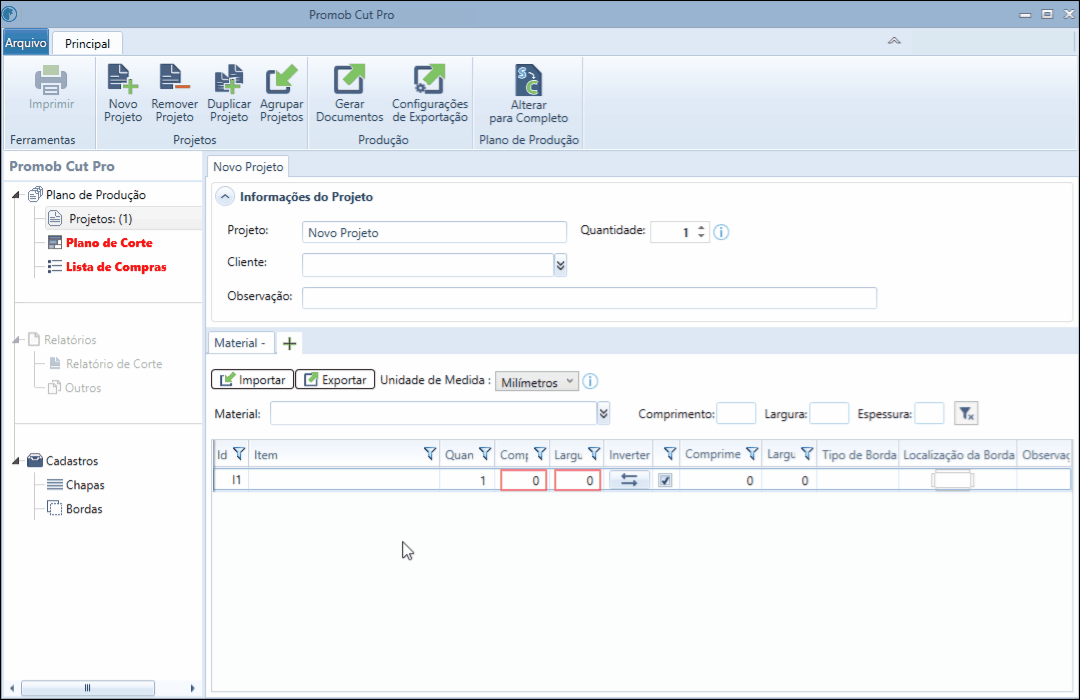Click the Observação input field
Image resolution: width=1080 pixels, height=700 pixels.
589,298
